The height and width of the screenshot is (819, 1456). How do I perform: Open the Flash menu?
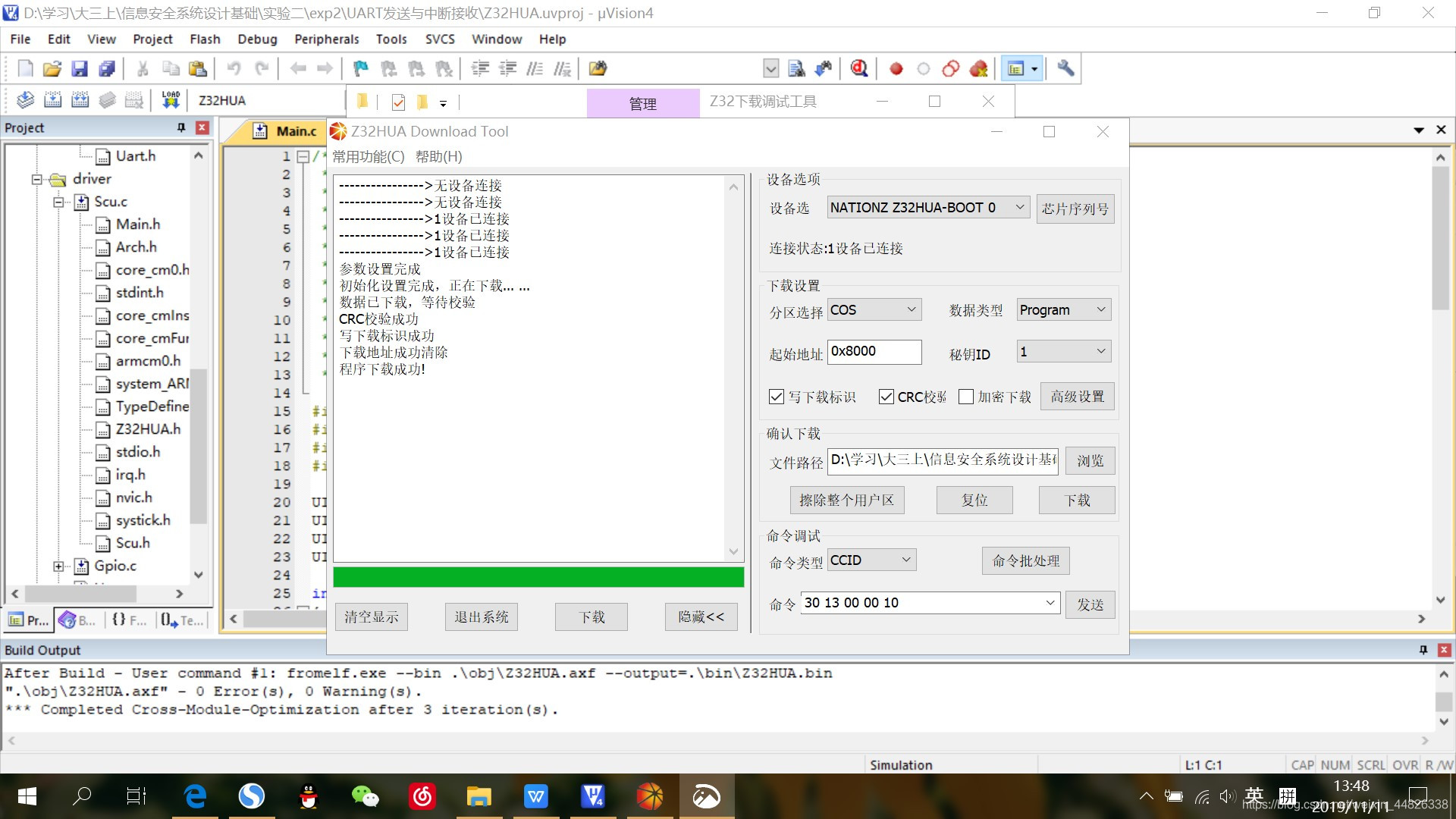[x=205, y=39]
